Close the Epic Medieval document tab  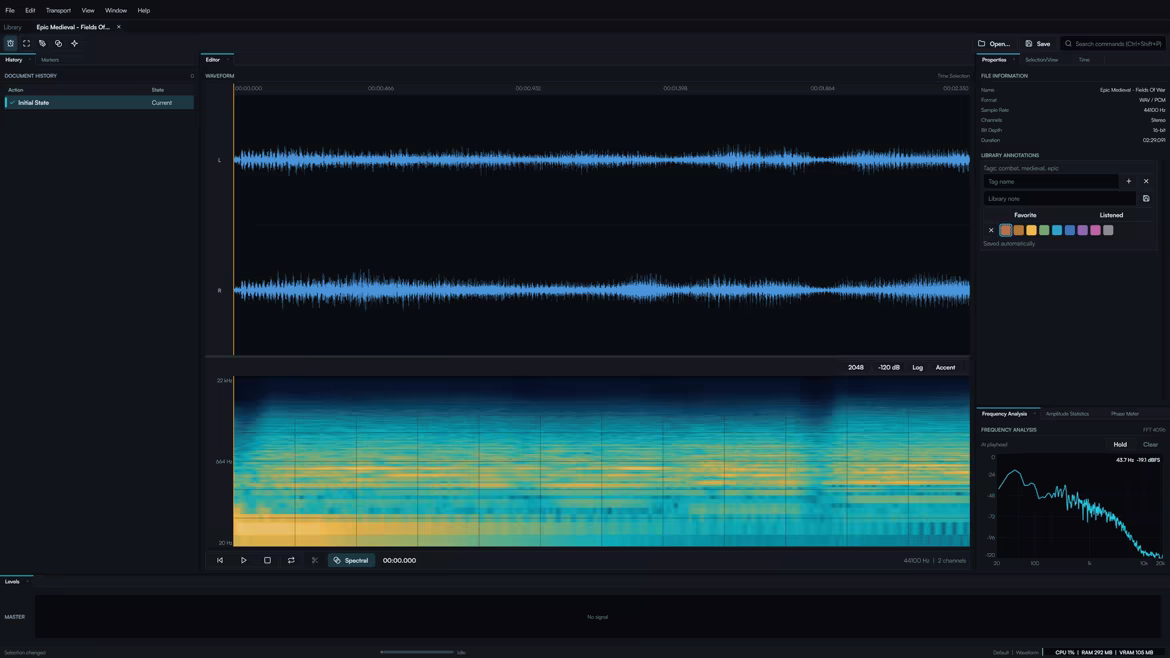pos(119,27)
